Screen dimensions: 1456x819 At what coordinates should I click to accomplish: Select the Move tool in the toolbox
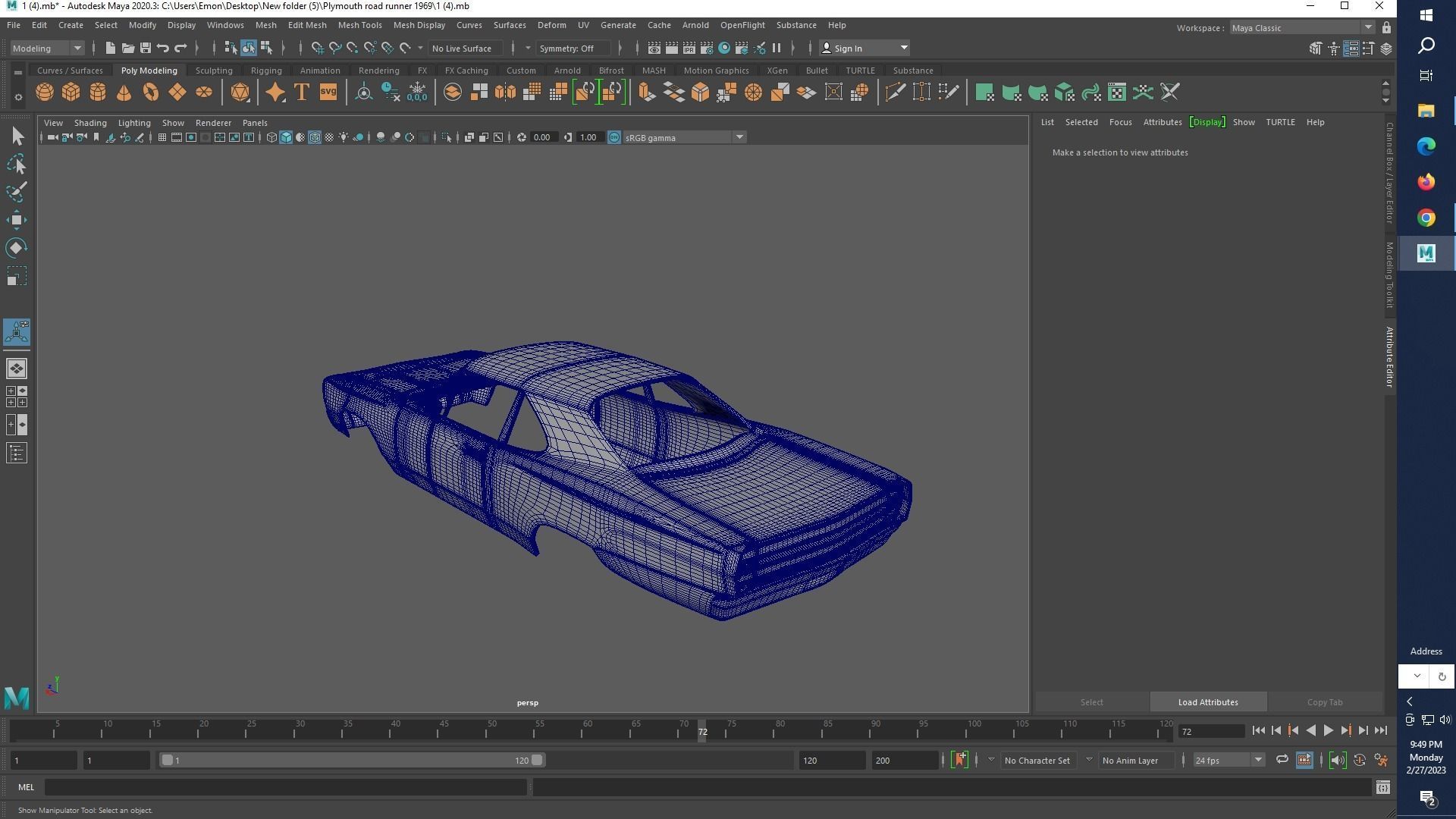(x=17, y=220)
